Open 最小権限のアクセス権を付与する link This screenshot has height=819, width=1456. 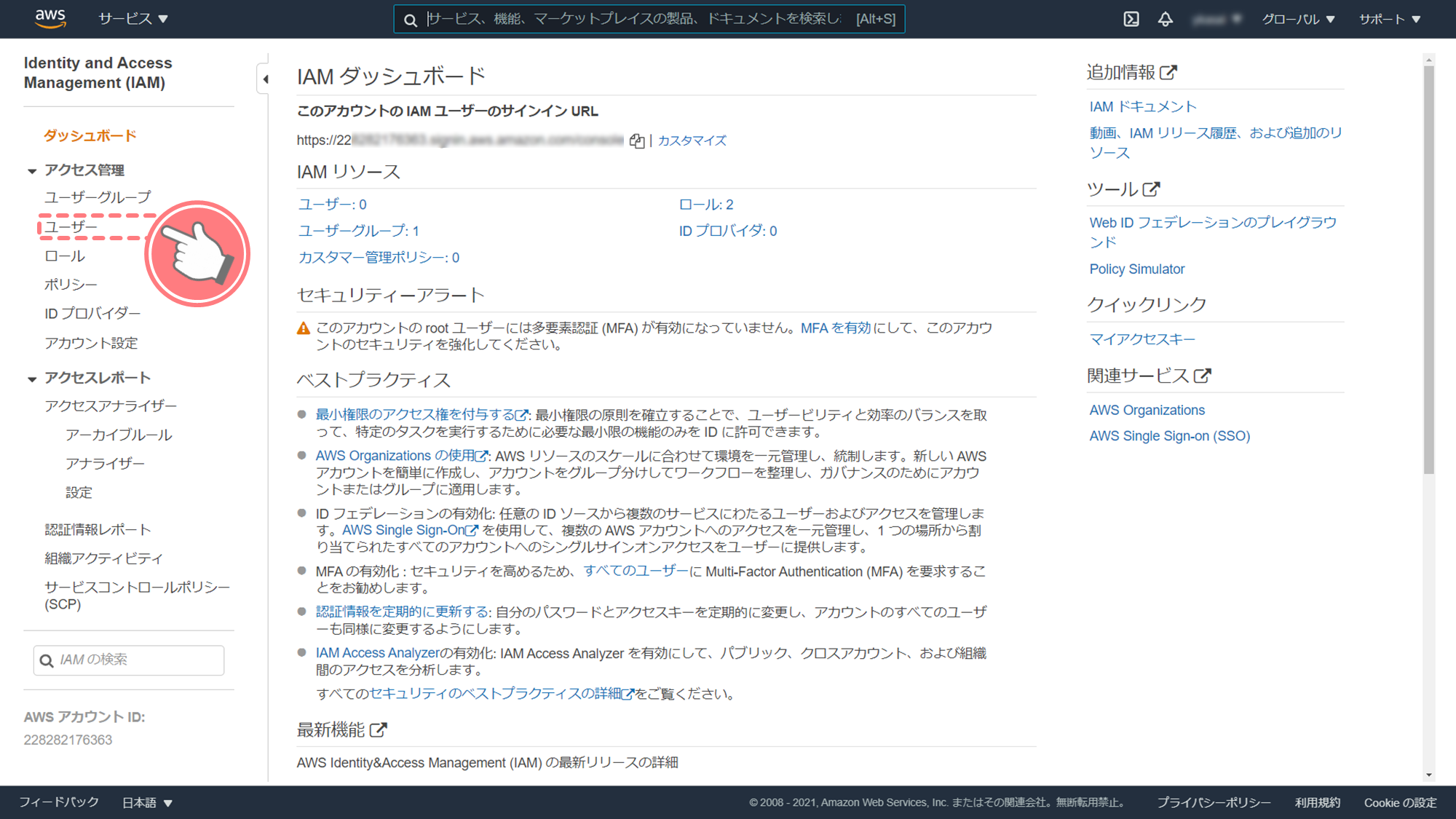(x=422, y=415)
